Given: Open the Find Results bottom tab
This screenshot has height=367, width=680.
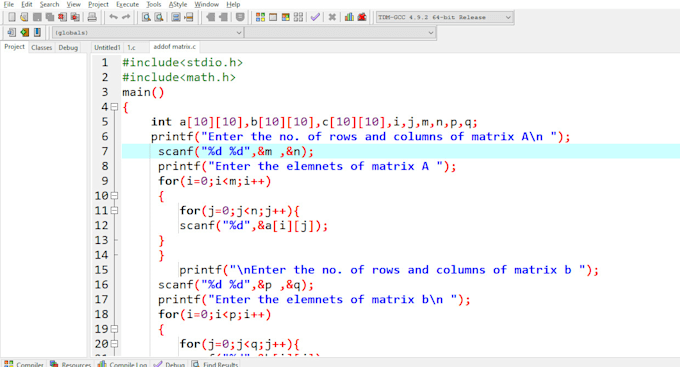Looking at the screenshot, I should point(216,364).
